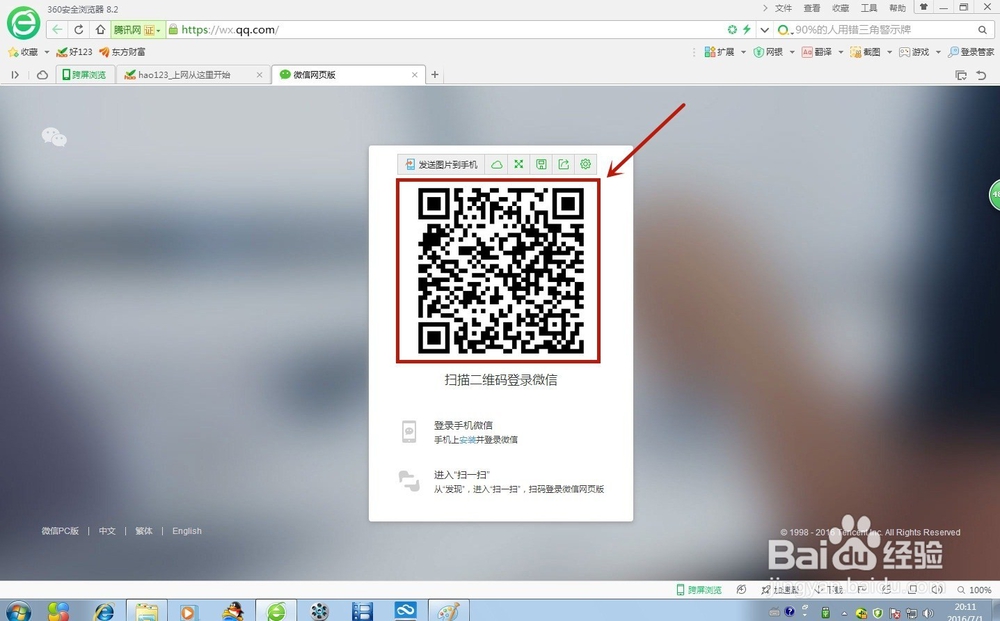Image resolution: width=1000 pixels, height=621 pixels.
Task: Click the 跨屏浏览 icon in status bar
Action: click(x=700, y=590)
